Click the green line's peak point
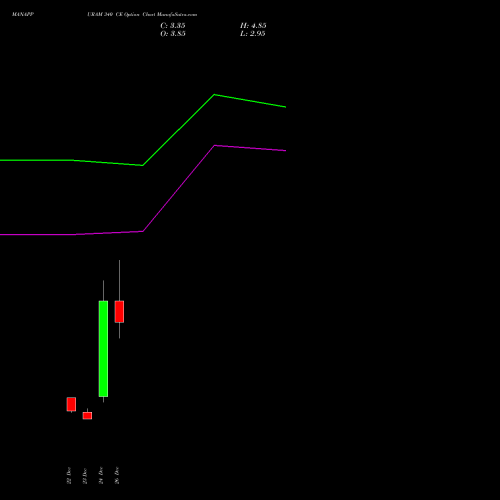 214,95
